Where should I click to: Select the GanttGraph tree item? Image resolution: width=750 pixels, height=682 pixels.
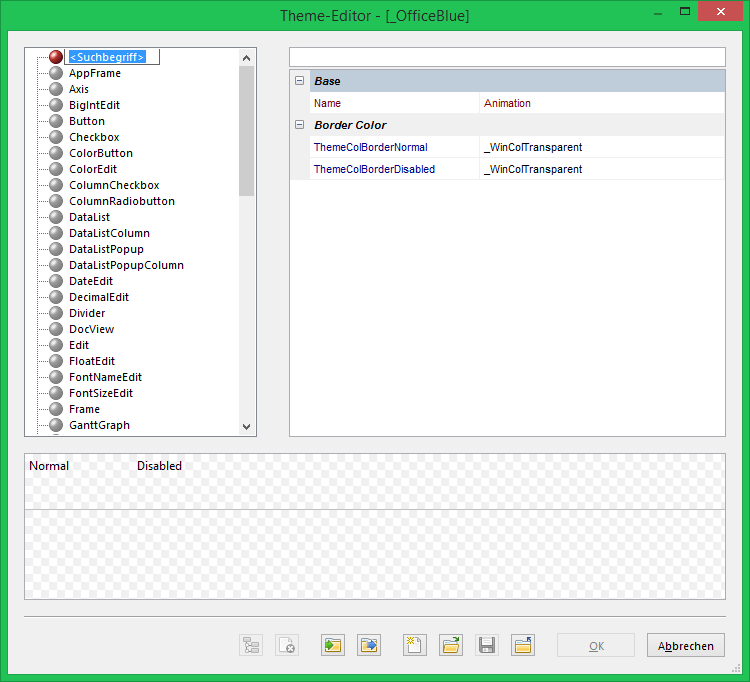[99, 425]
